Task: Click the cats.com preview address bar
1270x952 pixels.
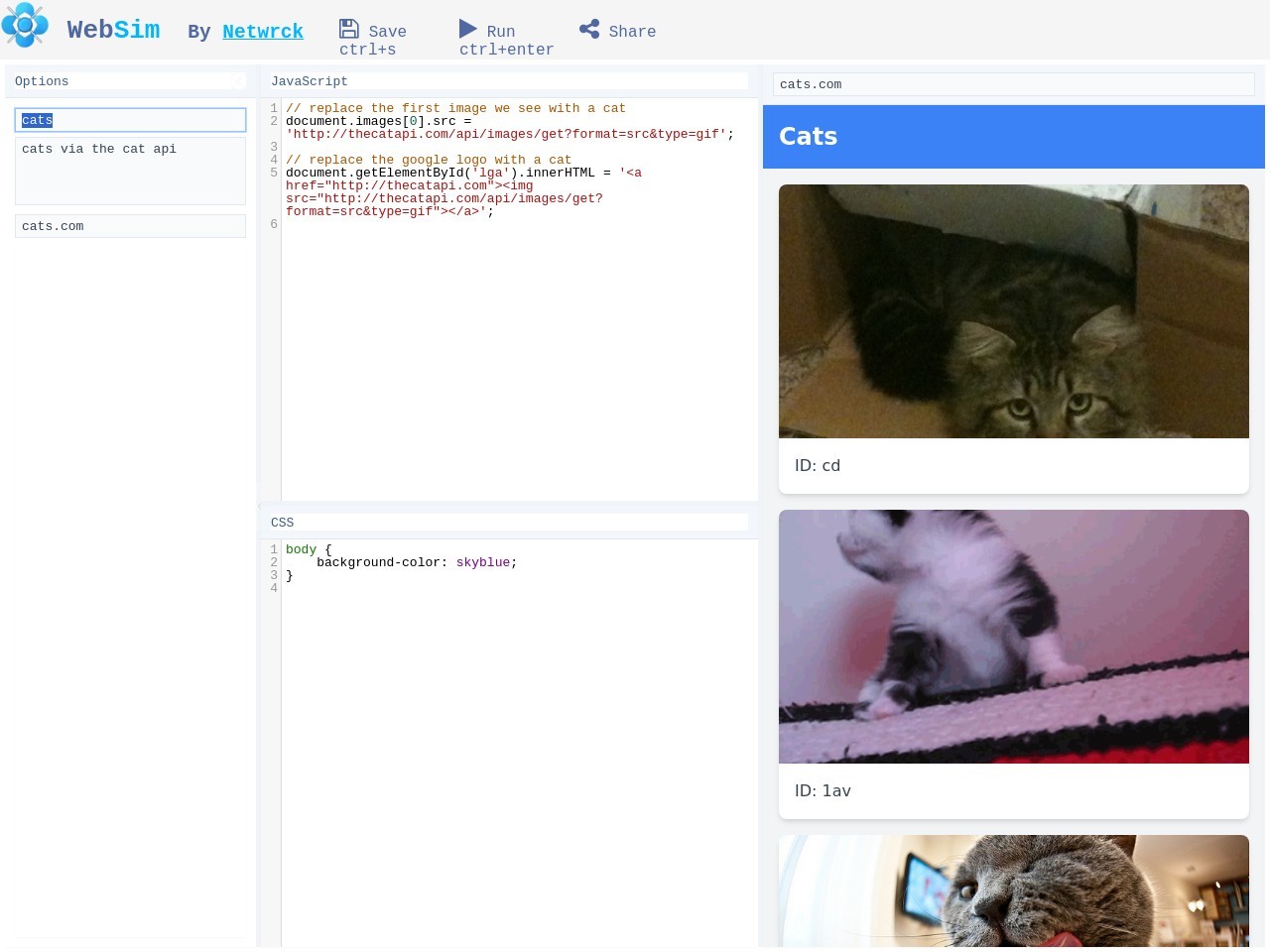Action: [x=1013, y=84]
